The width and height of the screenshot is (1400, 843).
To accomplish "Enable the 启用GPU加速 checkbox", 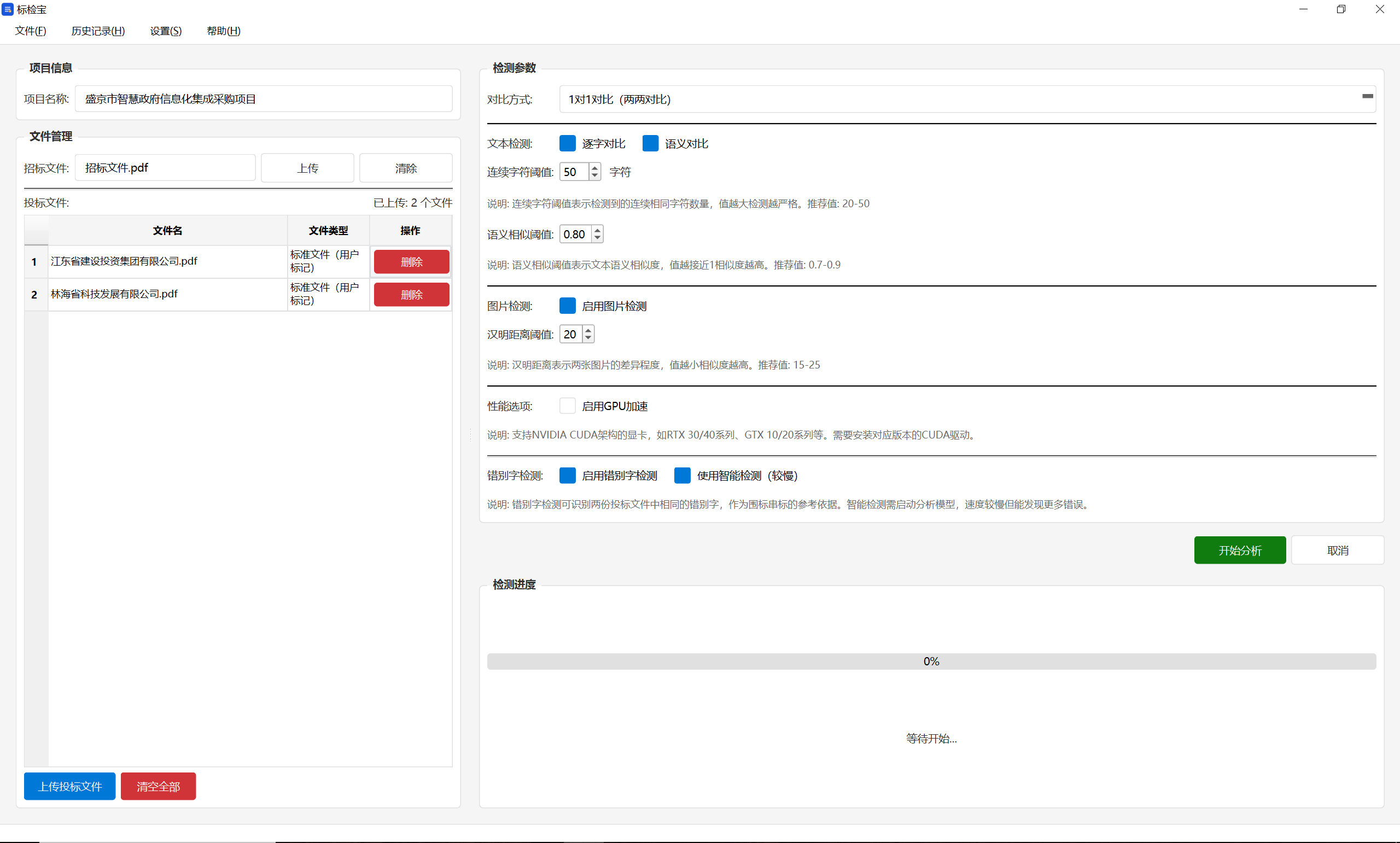I will [x=567, y=406].
